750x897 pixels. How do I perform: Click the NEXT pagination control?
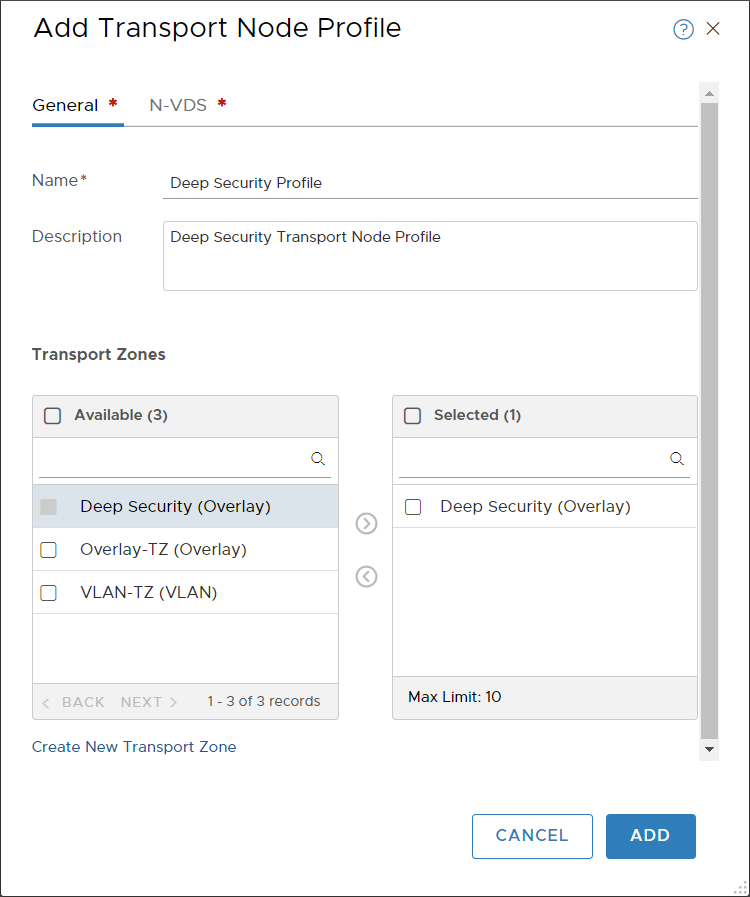pos(149,702)
